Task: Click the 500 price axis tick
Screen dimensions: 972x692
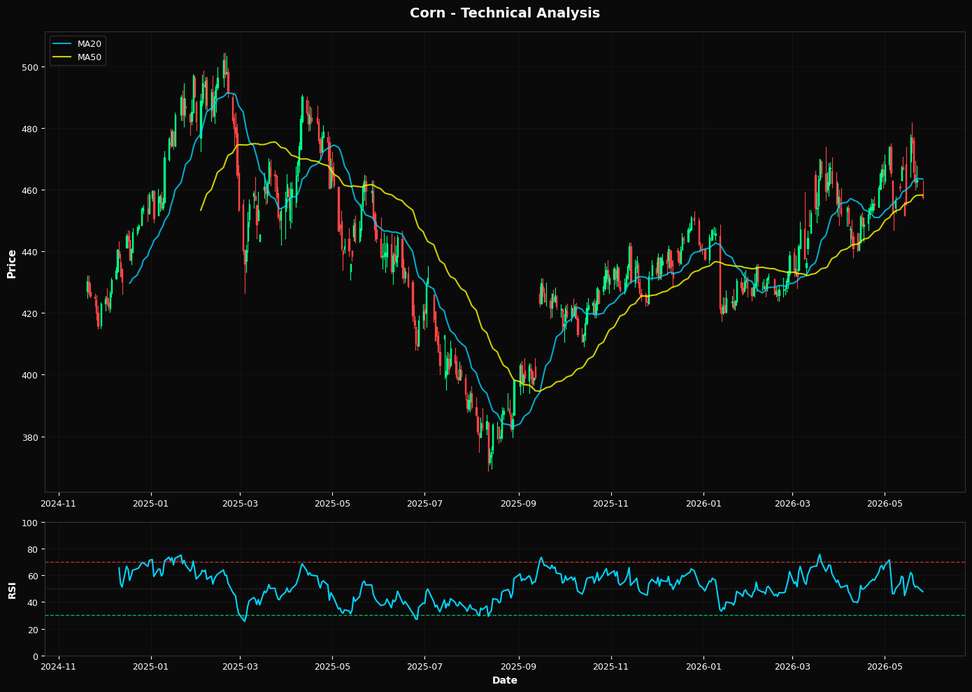Action: (32, 67)
